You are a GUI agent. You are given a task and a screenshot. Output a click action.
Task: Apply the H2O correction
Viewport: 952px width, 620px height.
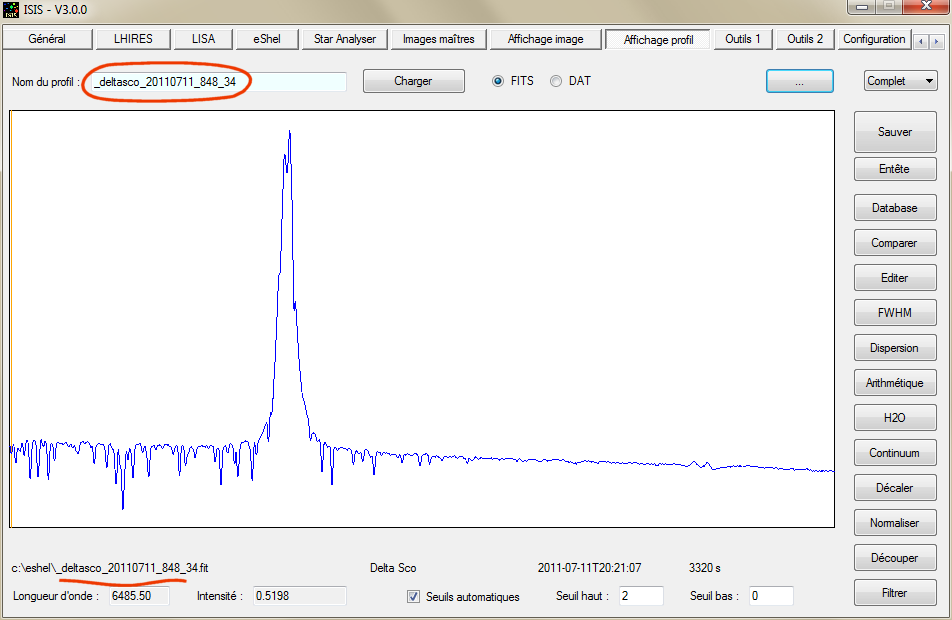point(894,417)
